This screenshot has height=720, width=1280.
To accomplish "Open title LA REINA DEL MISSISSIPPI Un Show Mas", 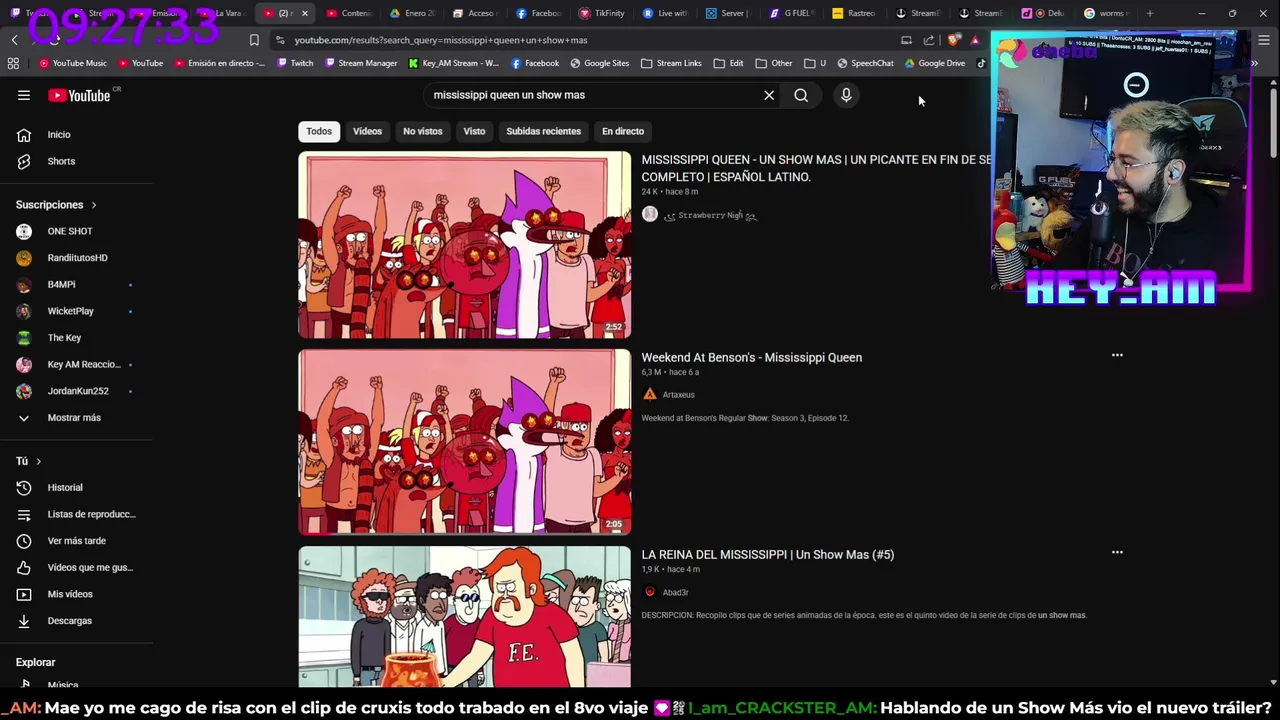I will [x=768, y=554].
